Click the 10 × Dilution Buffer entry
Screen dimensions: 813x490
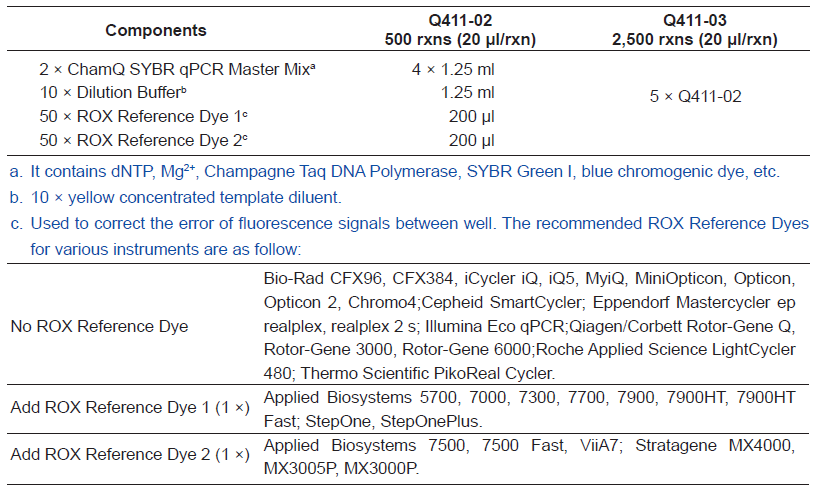click(x=113, y=92)
